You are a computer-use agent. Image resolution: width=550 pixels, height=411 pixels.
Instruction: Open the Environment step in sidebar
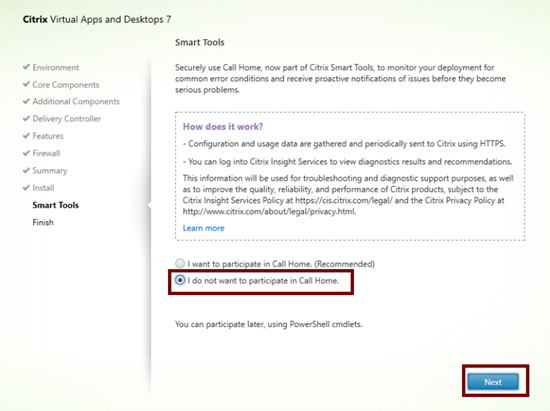point(56,67)
